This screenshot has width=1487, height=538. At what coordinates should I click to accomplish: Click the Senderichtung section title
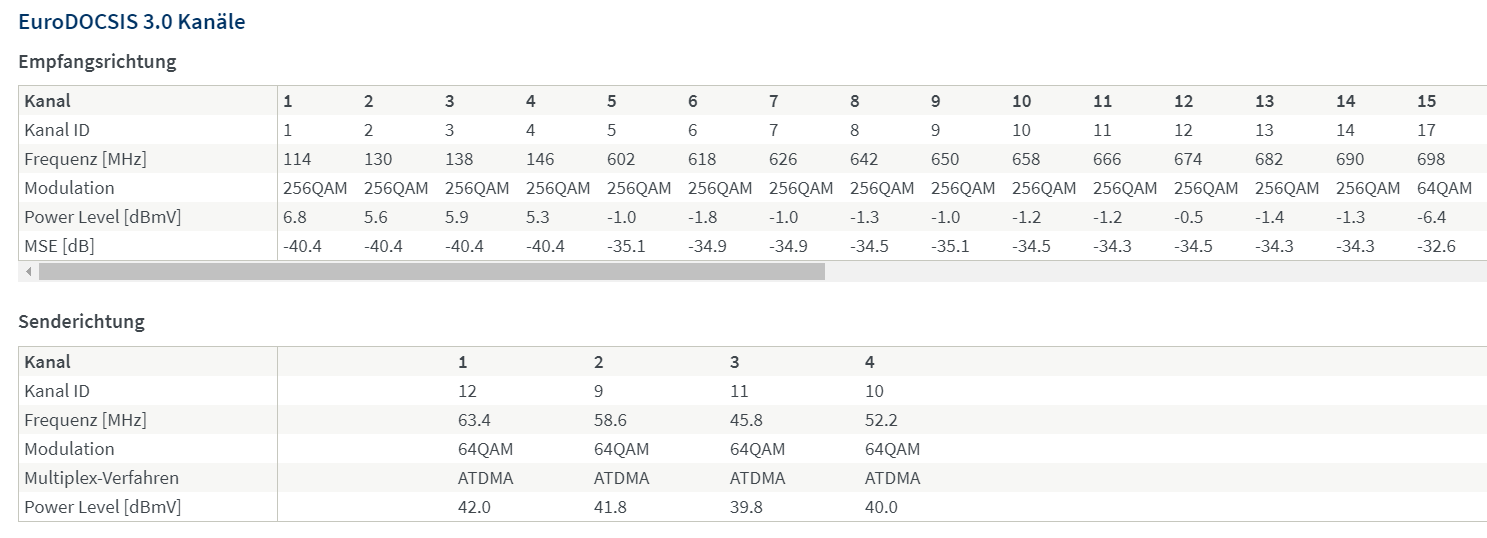point(82,322)
